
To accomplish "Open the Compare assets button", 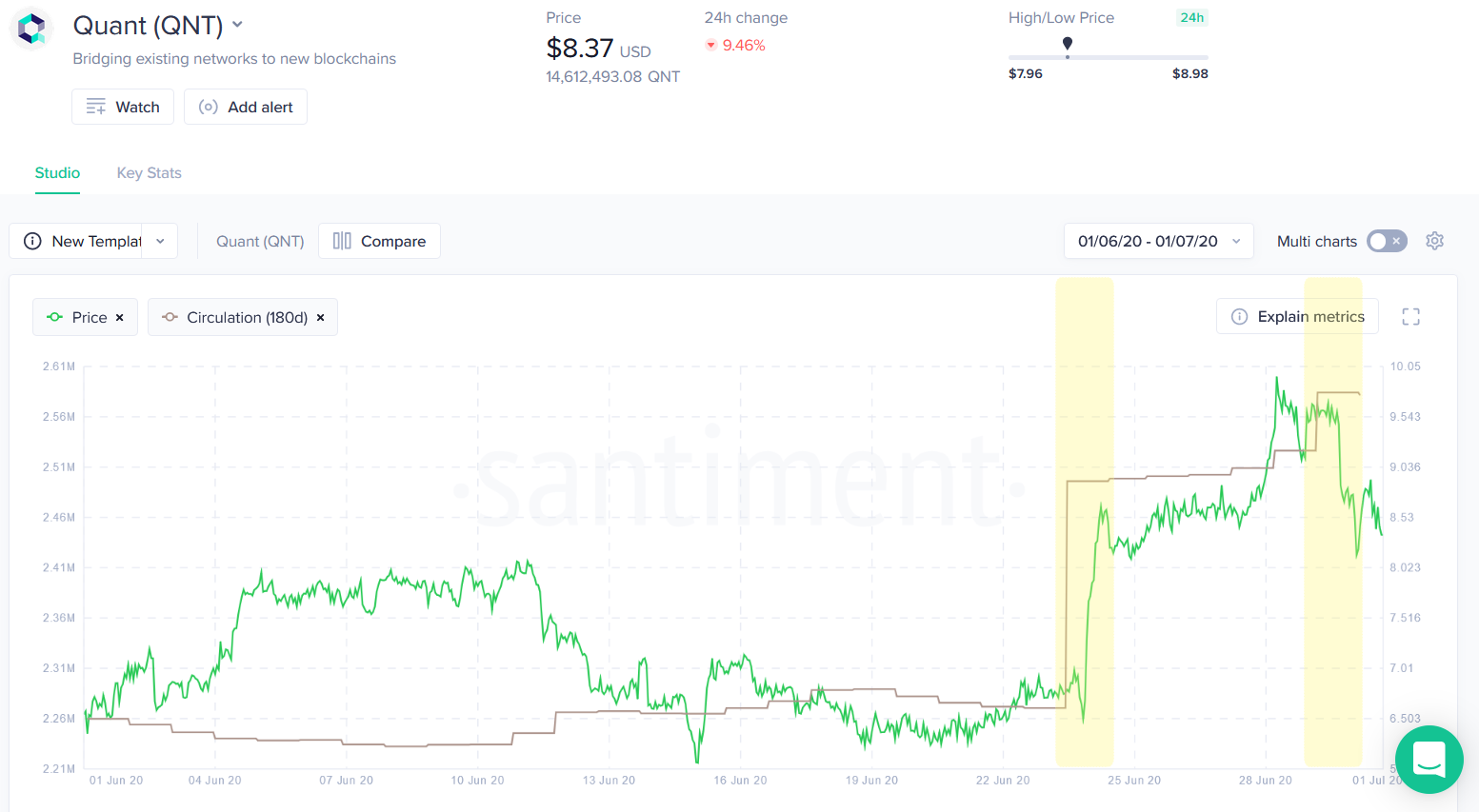I will pyautogui.click(x=379, y=241).
